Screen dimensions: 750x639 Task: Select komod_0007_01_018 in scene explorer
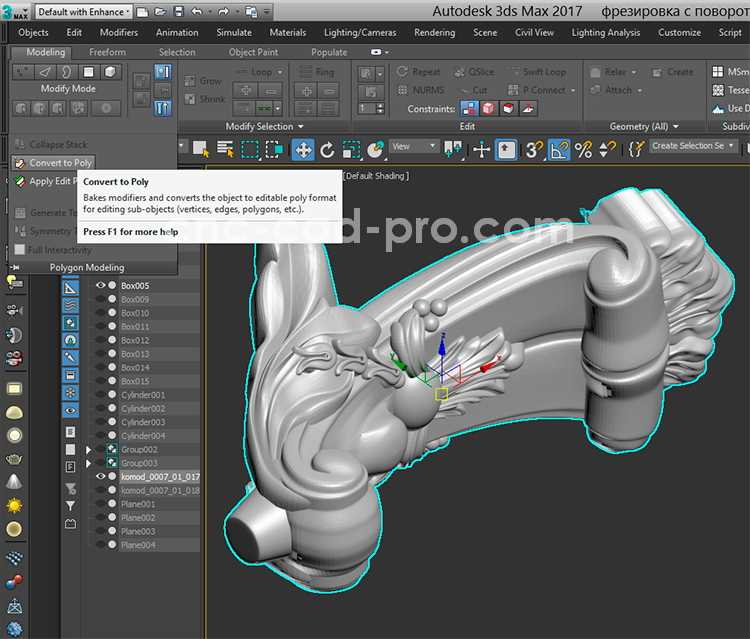pos(160,490)
